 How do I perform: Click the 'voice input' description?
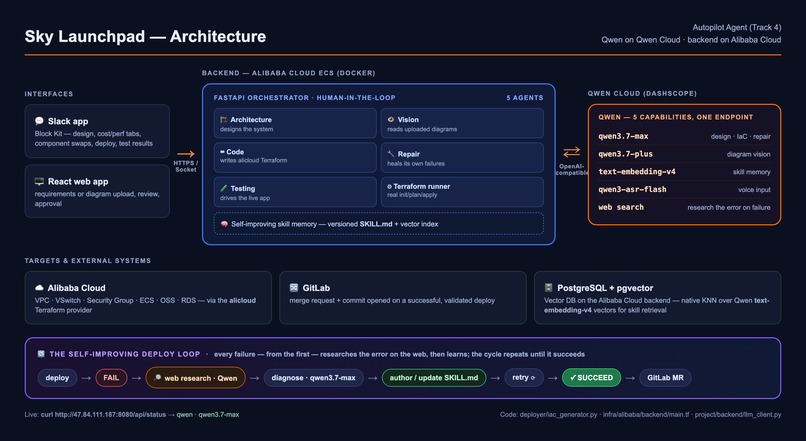click(x=754, y=190)
